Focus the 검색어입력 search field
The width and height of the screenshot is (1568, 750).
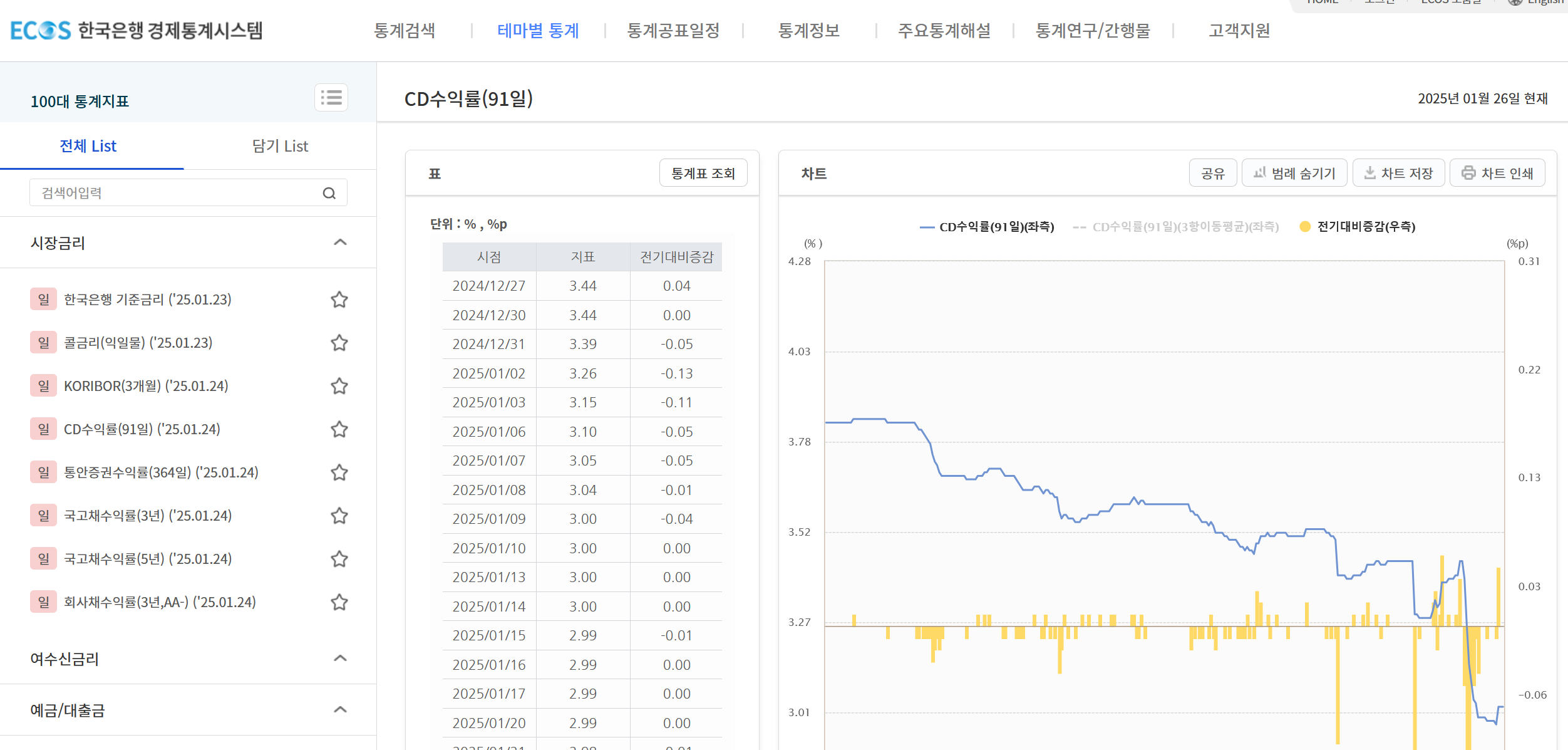(188, 193)
